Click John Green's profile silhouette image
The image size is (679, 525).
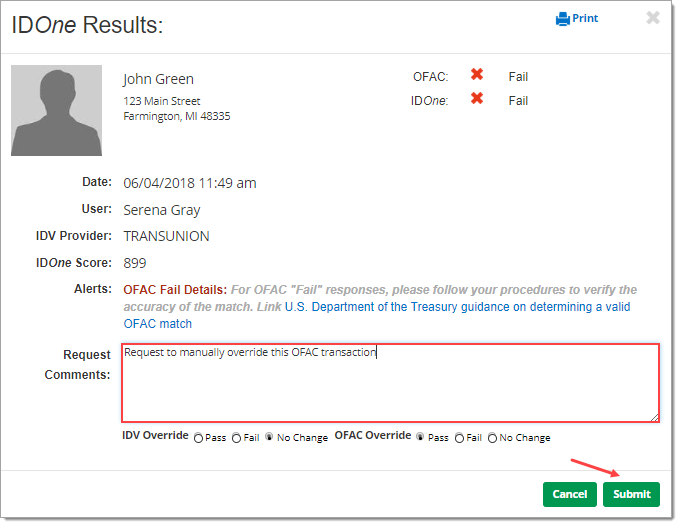(56, 110)
